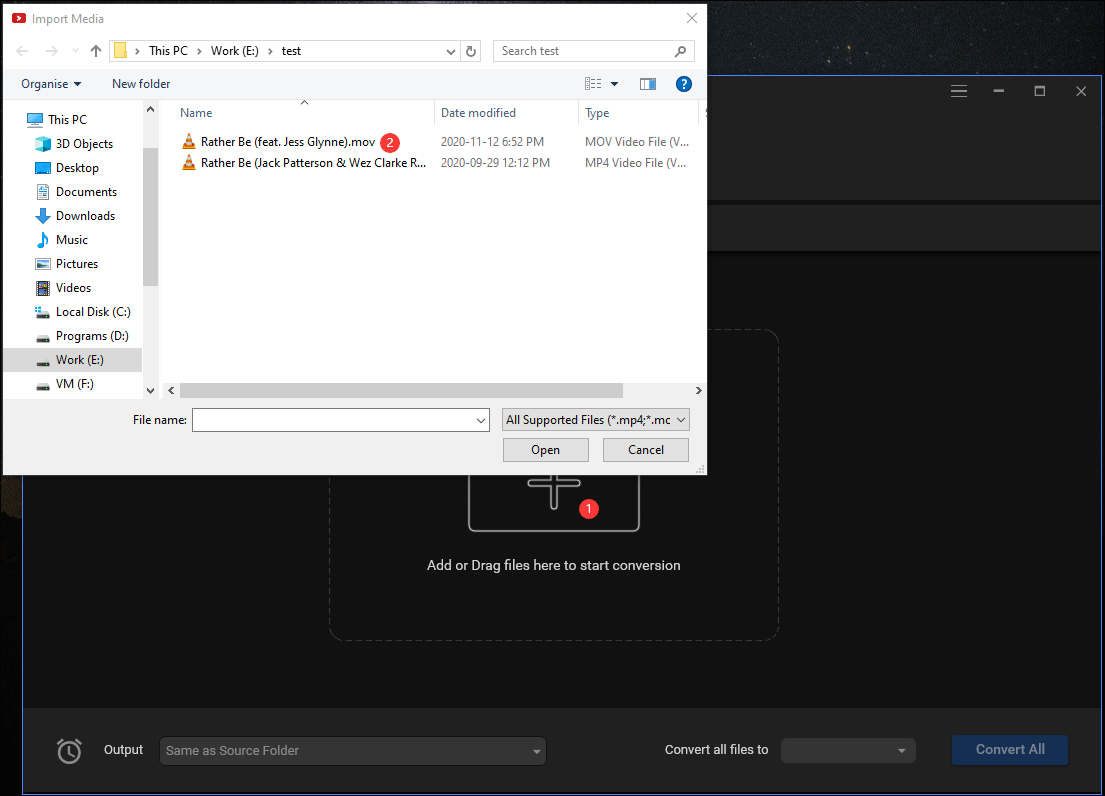
Task: Open Videos in the sidebar
Action: click(x=63, y=287)
